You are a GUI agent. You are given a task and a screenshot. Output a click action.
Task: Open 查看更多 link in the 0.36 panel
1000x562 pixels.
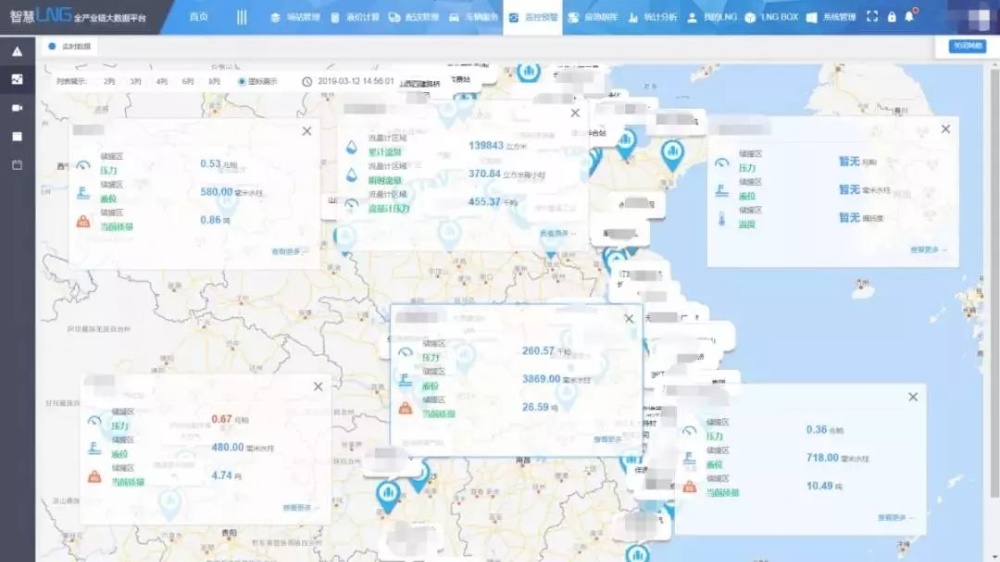[x=895, y=518]
